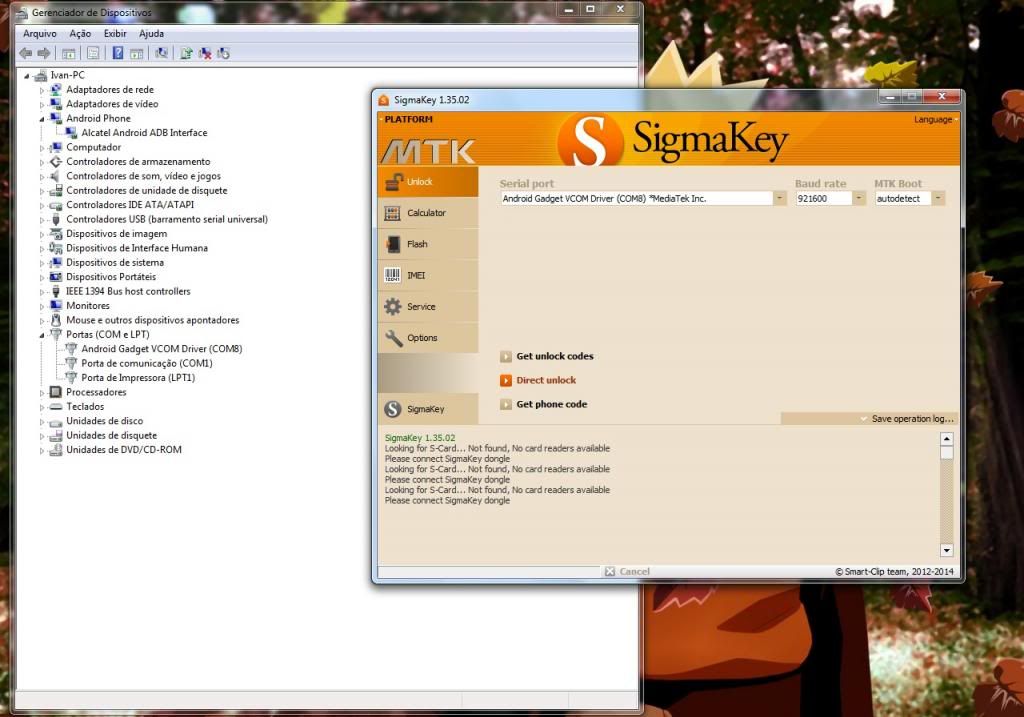Select Dispositivos Portáteis in the tree
1024x717 pixels.
(x=111, y=277)
